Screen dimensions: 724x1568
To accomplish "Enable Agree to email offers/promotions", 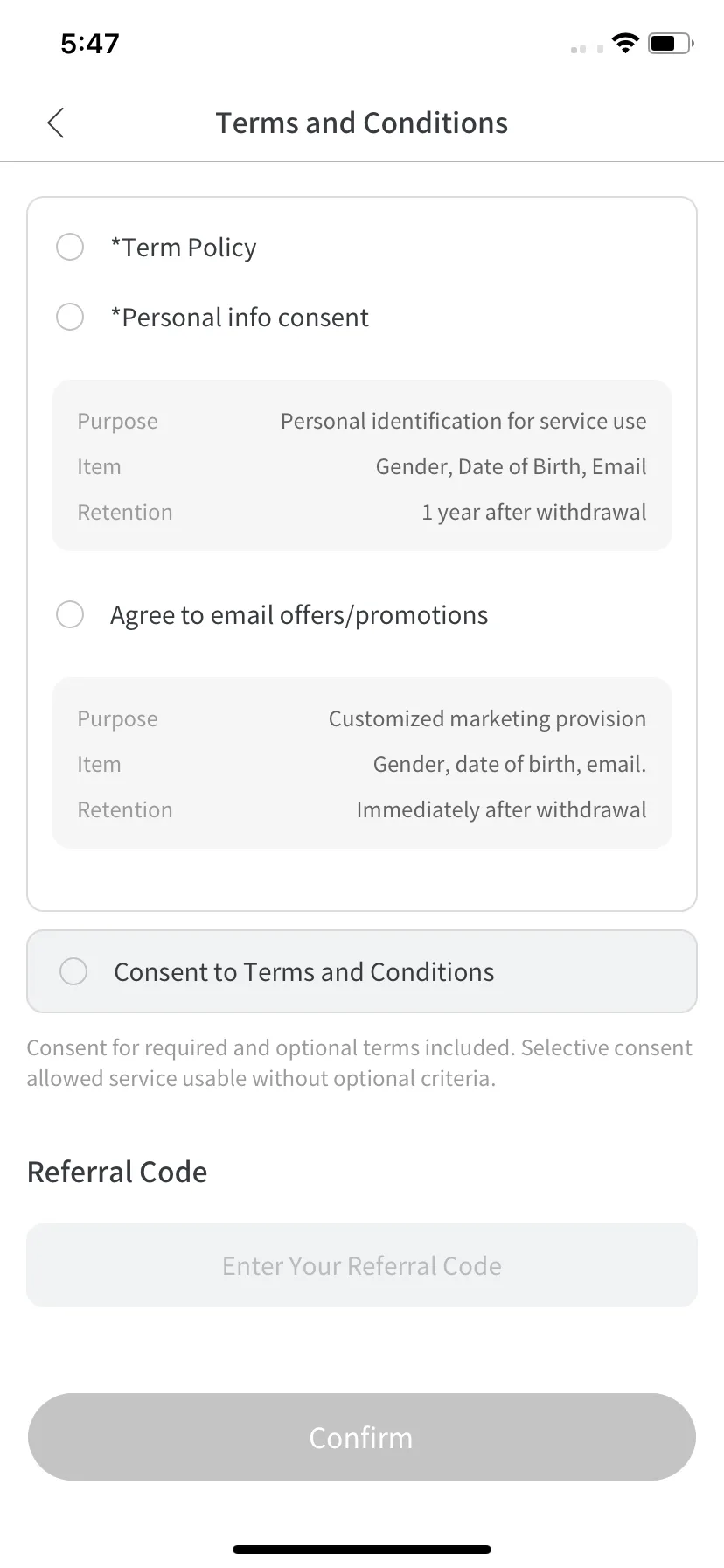I will coord(70,614).
